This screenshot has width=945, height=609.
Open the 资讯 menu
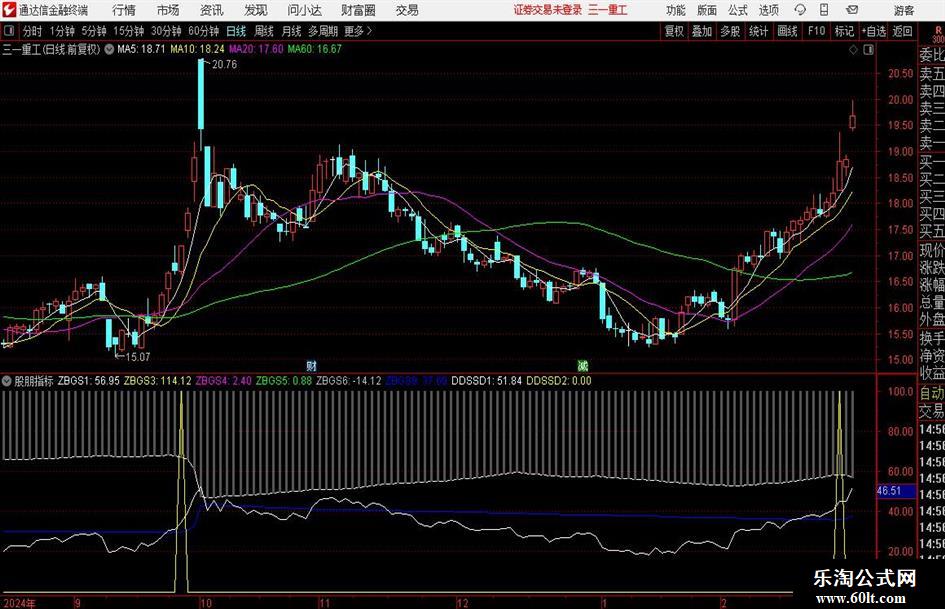click(x=212, y=10)
